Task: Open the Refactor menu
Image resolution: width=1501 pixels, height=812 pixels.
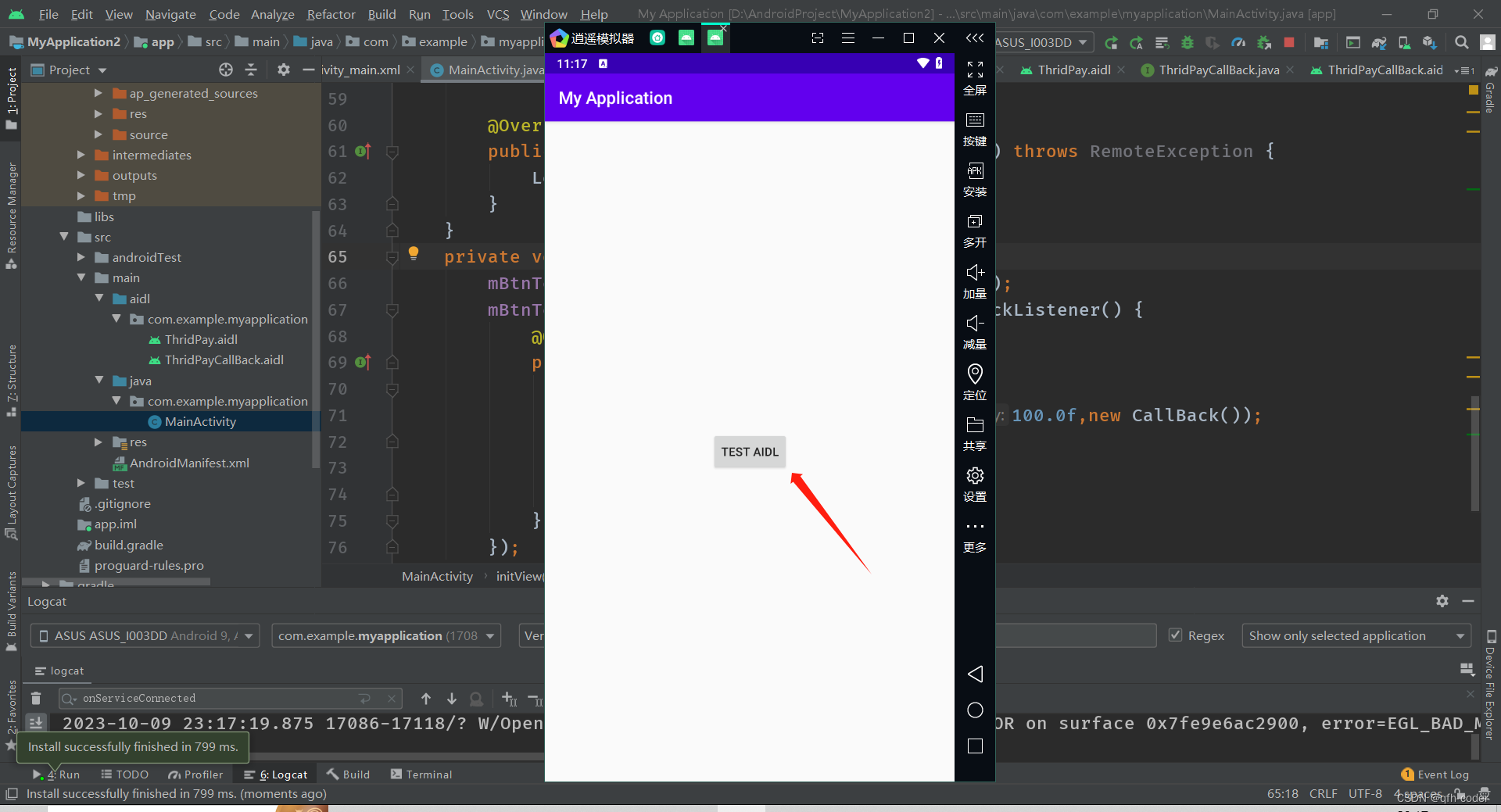Action: (x=331, y=14)
